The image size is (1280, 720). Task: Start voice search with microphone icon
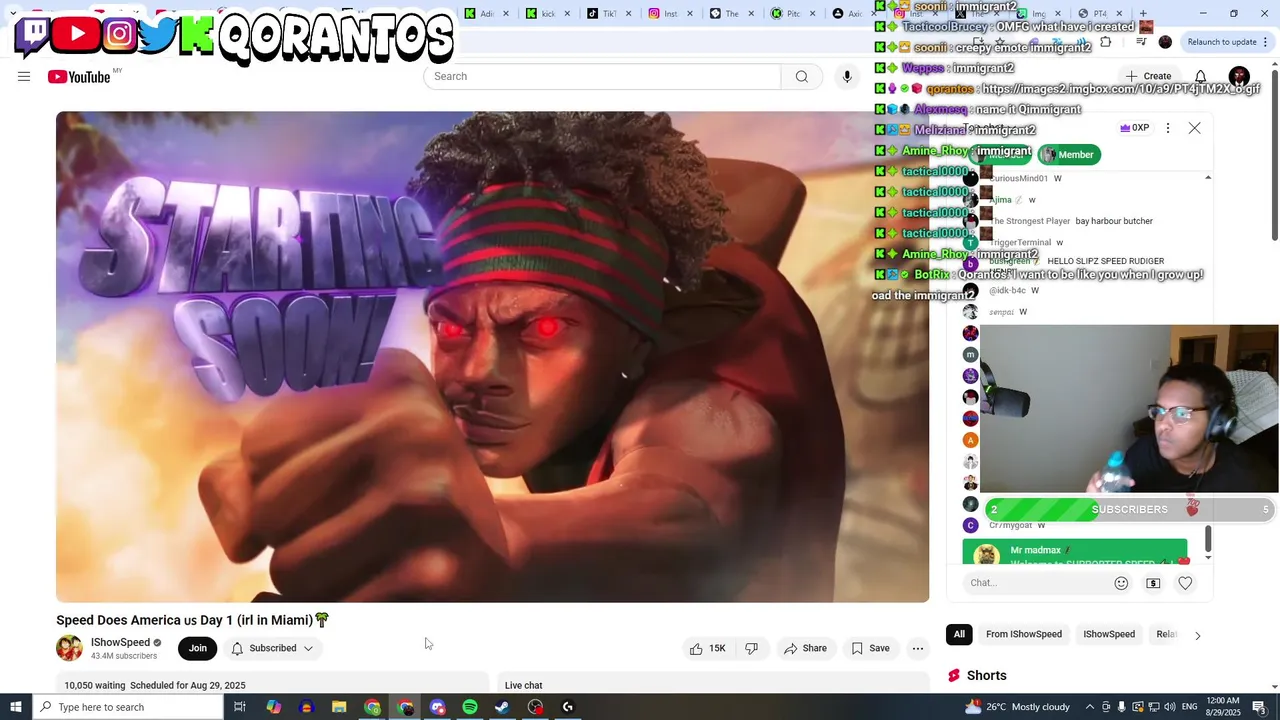pyautogui.click(x=847, y=76)
